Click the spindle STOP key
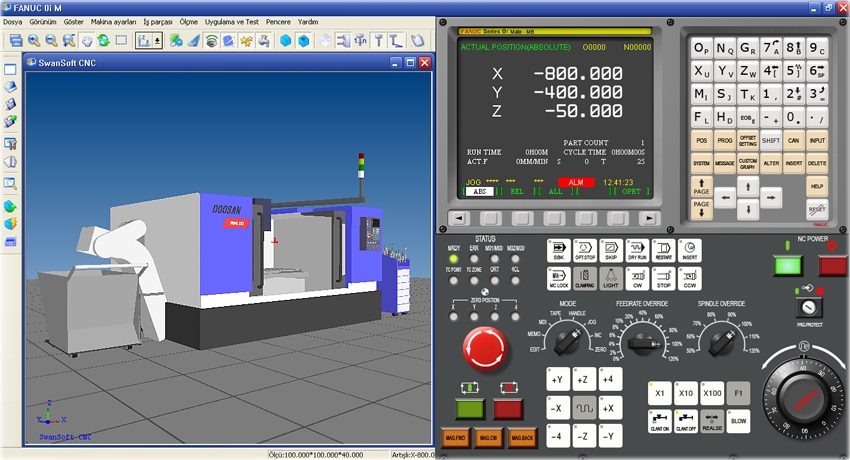The image size is (850, 460). (x=664, y=278)
